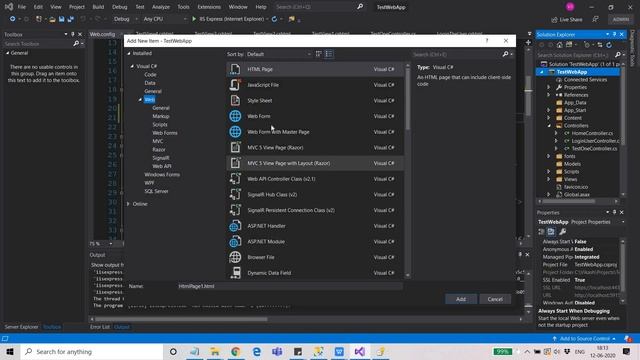Screen dimensions: 640x360
Task: Switch to Server Explorer tab
Action: click(x=22, y=327)
